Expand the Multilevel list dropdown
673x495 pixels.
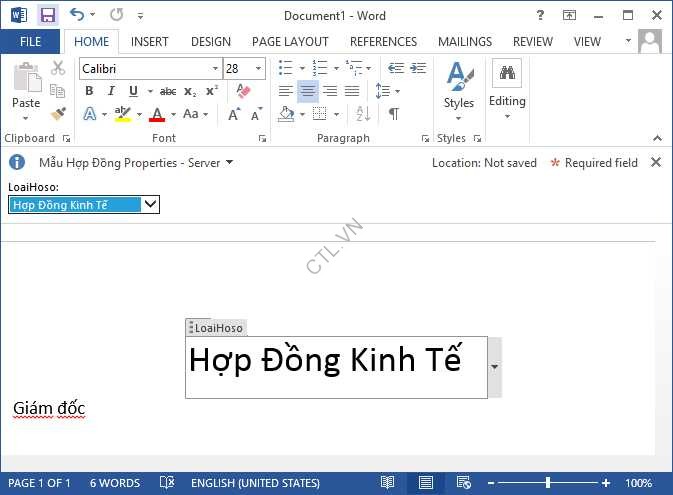pos(369,68)
